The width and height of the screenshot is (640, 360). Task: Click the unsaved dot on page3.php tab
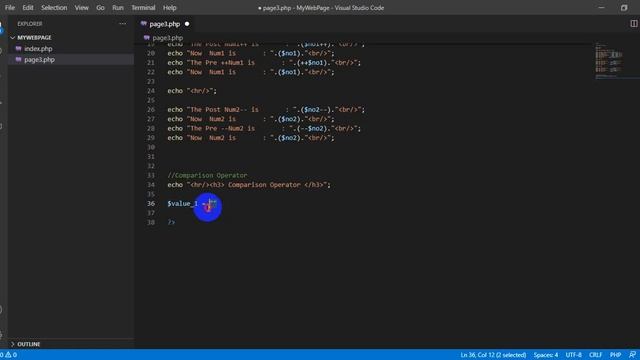coord(187,24)
